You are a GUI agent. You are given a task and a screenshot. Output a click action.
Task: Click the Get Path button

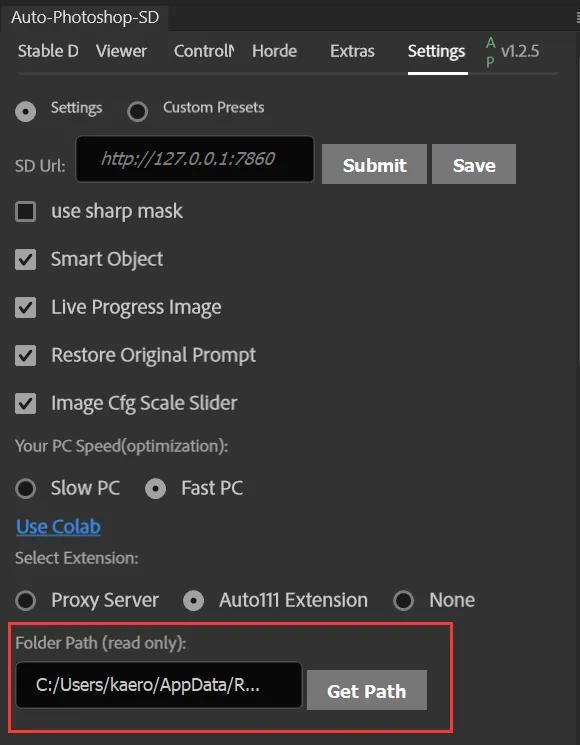(x=367, y=690)
